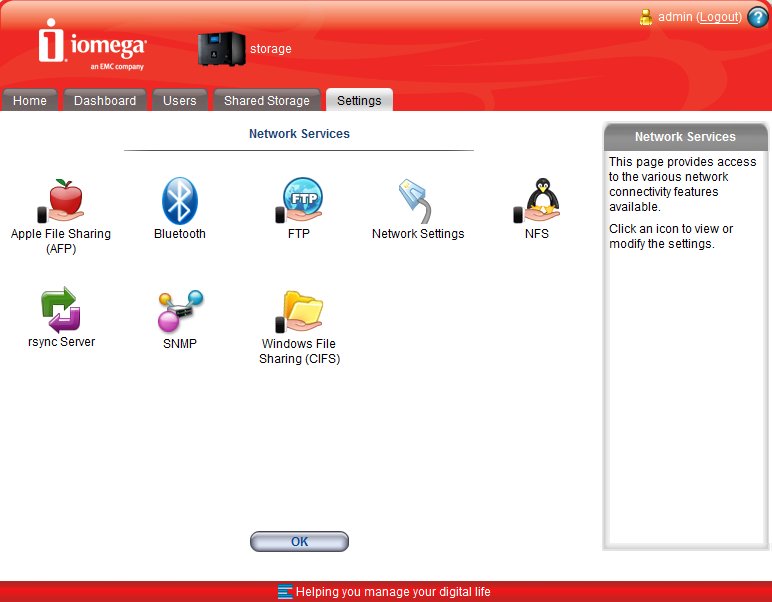
Task: Click the Iomega logo
Action: [x=93, y=44]
